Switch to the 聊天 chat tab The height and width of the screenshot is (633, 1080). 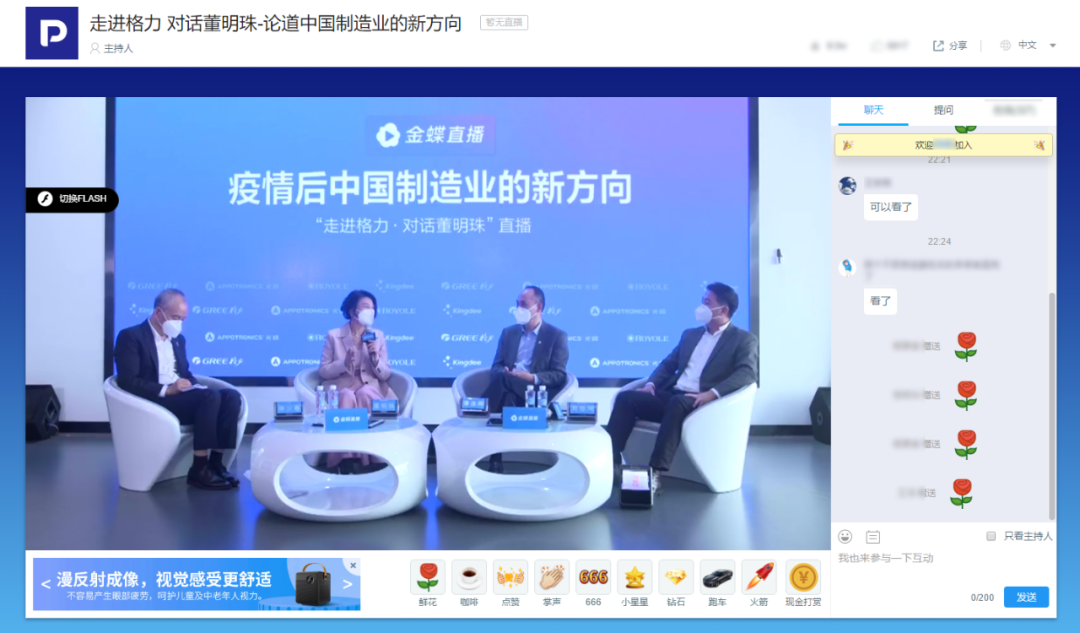pyautogui.click(x=872, y=112)
